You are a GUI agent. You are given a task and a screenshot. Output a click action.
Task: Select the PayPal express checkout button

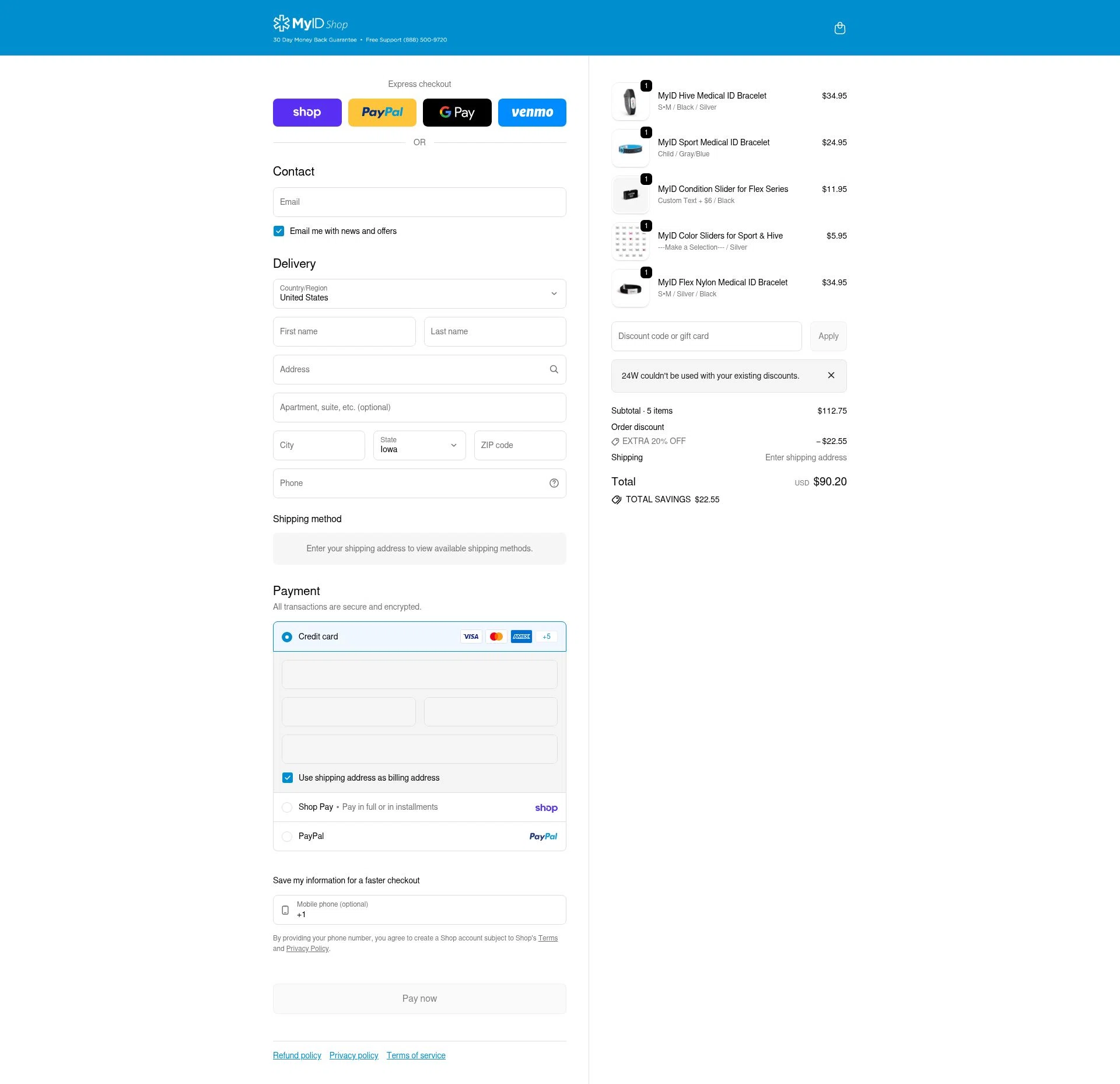tap(382, 112)
